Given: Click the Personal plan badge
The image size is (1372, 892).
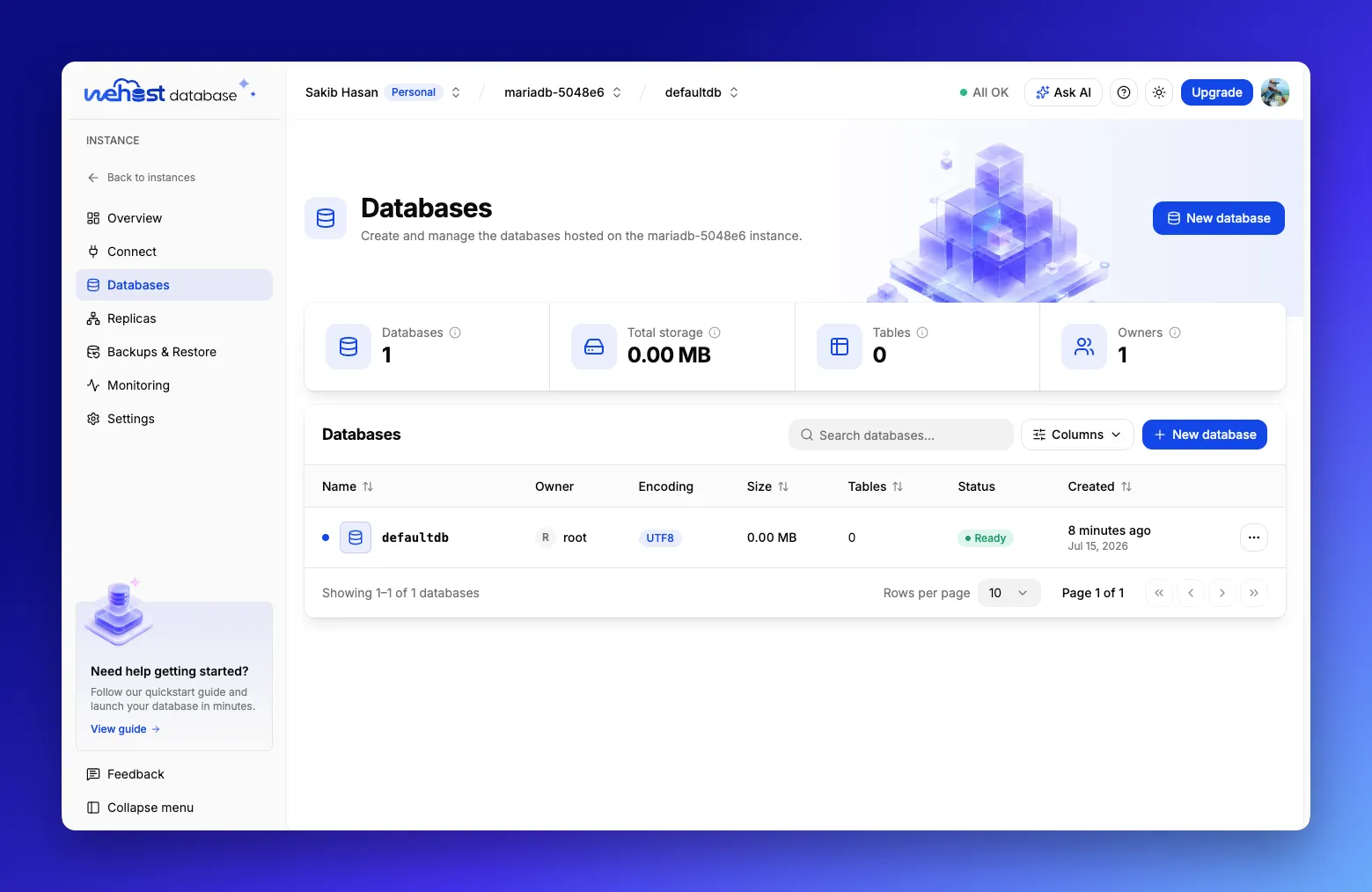Looking at the screenshot, I should [414, 92].
